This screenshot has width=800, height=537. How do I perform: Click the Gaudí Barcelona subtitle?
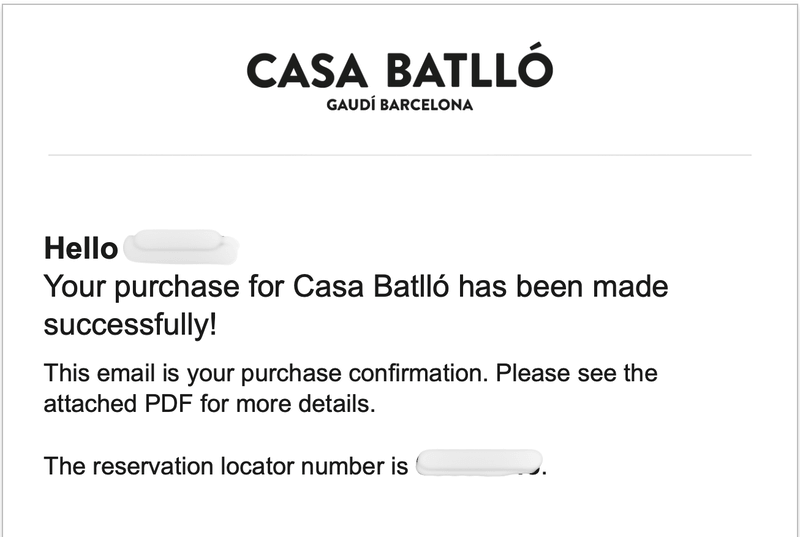point(399,105)
